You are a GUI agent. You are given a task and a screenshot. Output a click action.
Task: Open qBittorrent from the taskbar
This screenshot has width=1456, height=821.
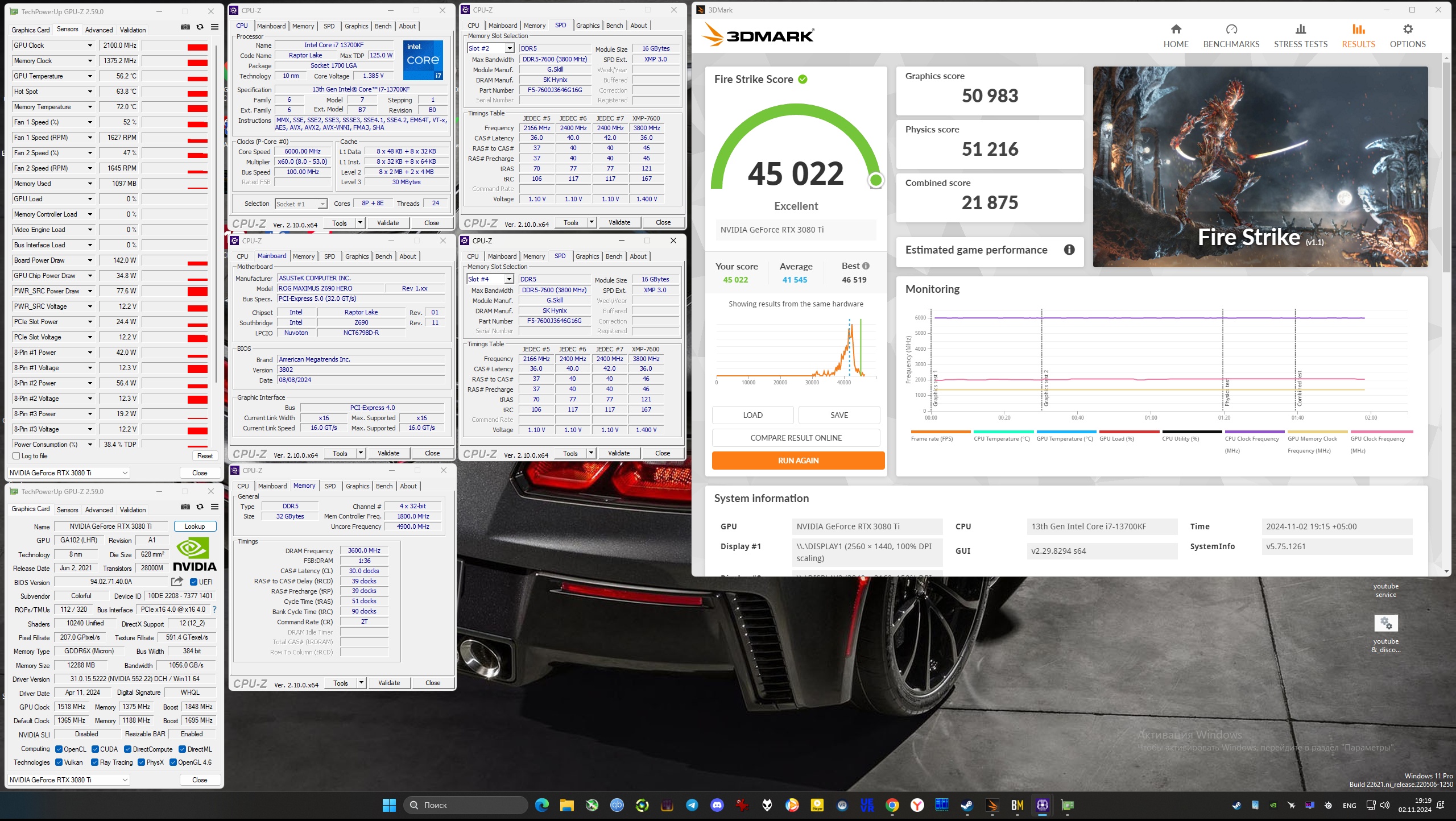click(617, 805)
